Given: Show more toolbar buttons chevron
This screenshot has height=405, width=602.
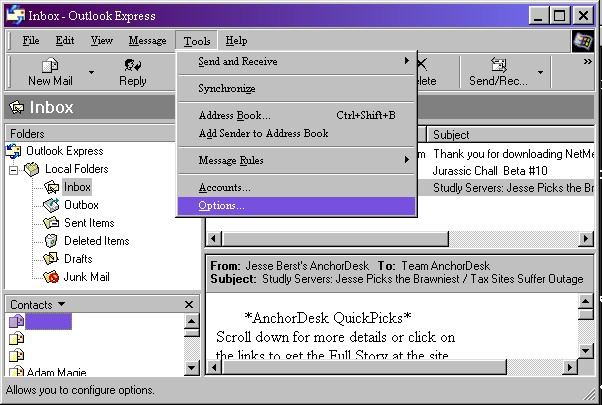Looking at the screenshot, I should point(587,61).
